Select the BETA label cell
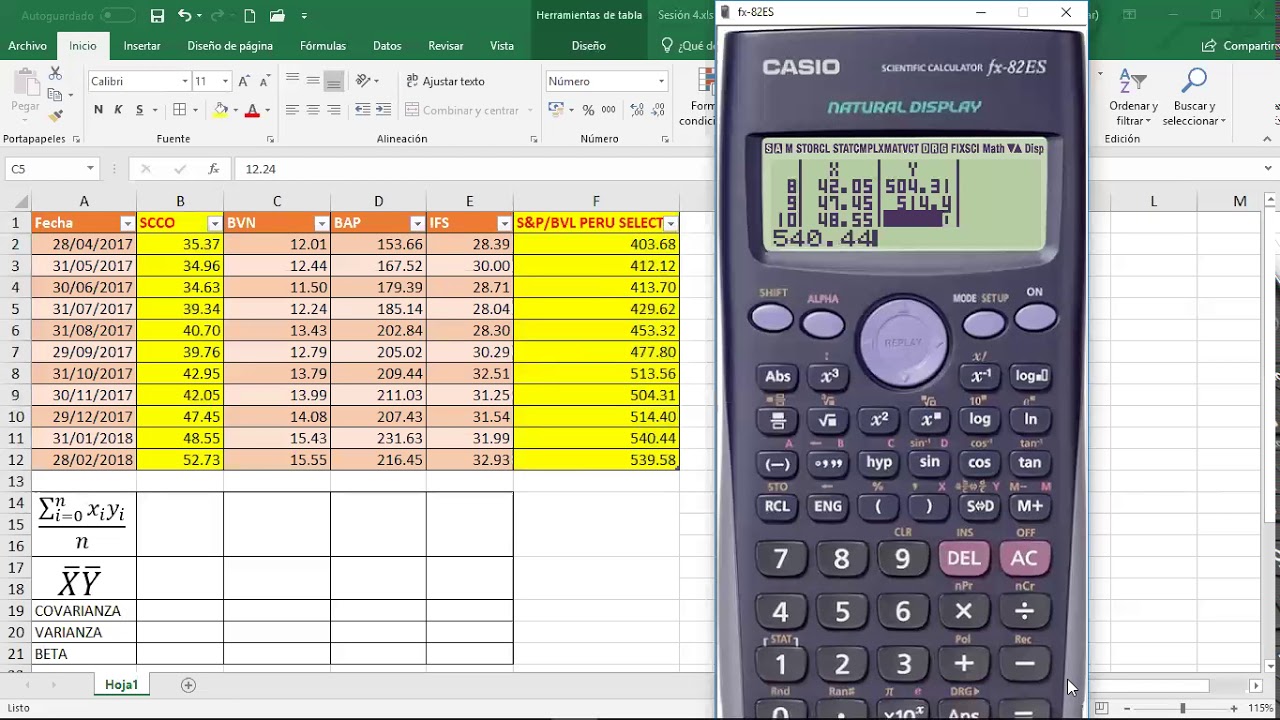Screen dimensions: 1280x720 click(84, 654)
